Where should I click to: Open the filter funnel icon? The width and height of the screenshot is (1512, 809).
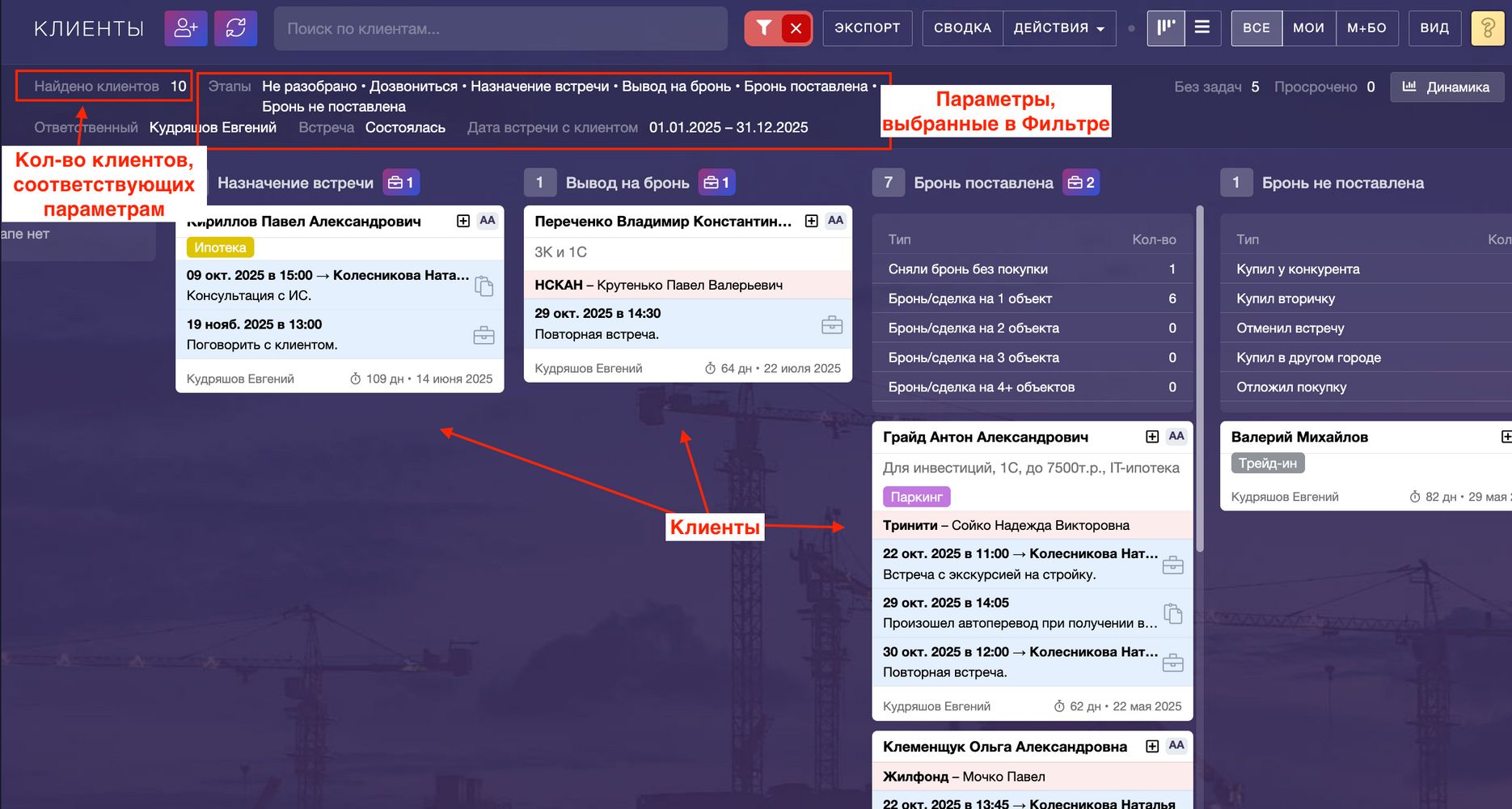pyautogui.click(x=763, y=28)
